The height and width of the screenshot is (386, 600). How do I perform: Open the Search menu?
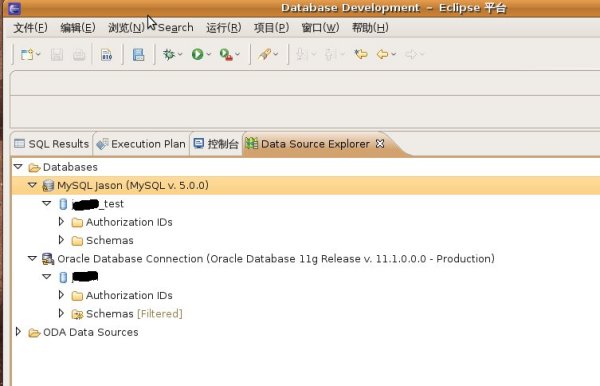pyautogui.click(x=176, y=28)
